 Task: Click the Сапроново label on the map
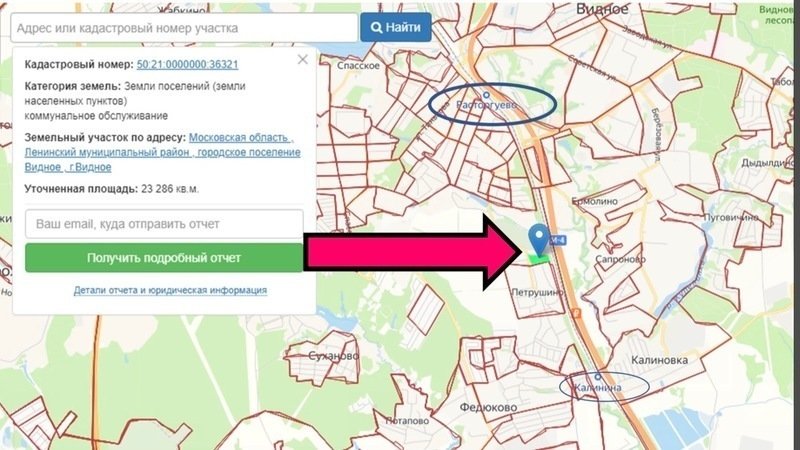[x=620, y=259]
